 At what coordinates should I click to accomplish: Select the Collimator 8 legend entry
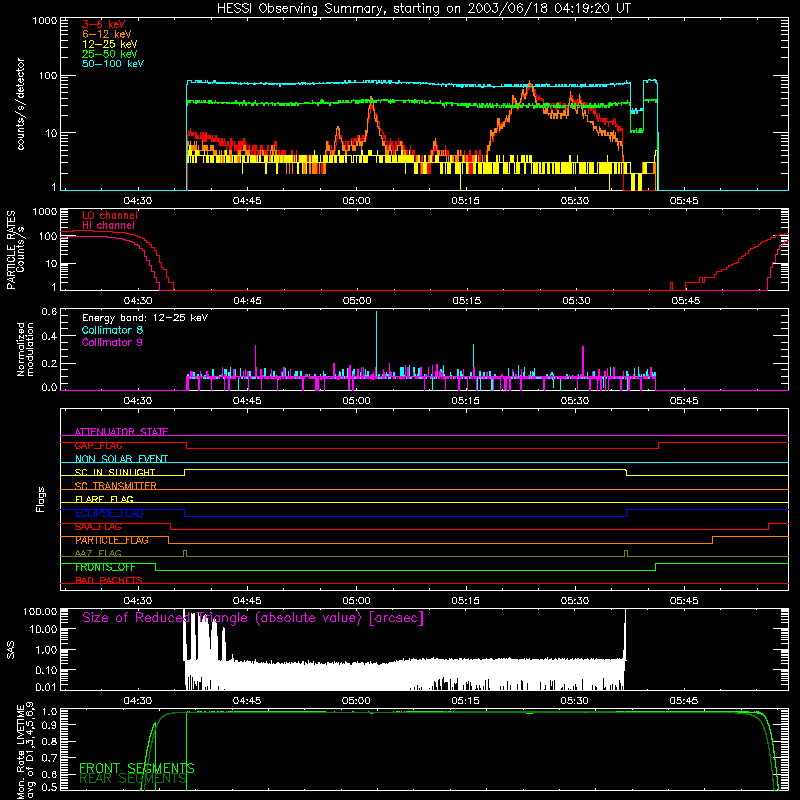pos(112,330)
